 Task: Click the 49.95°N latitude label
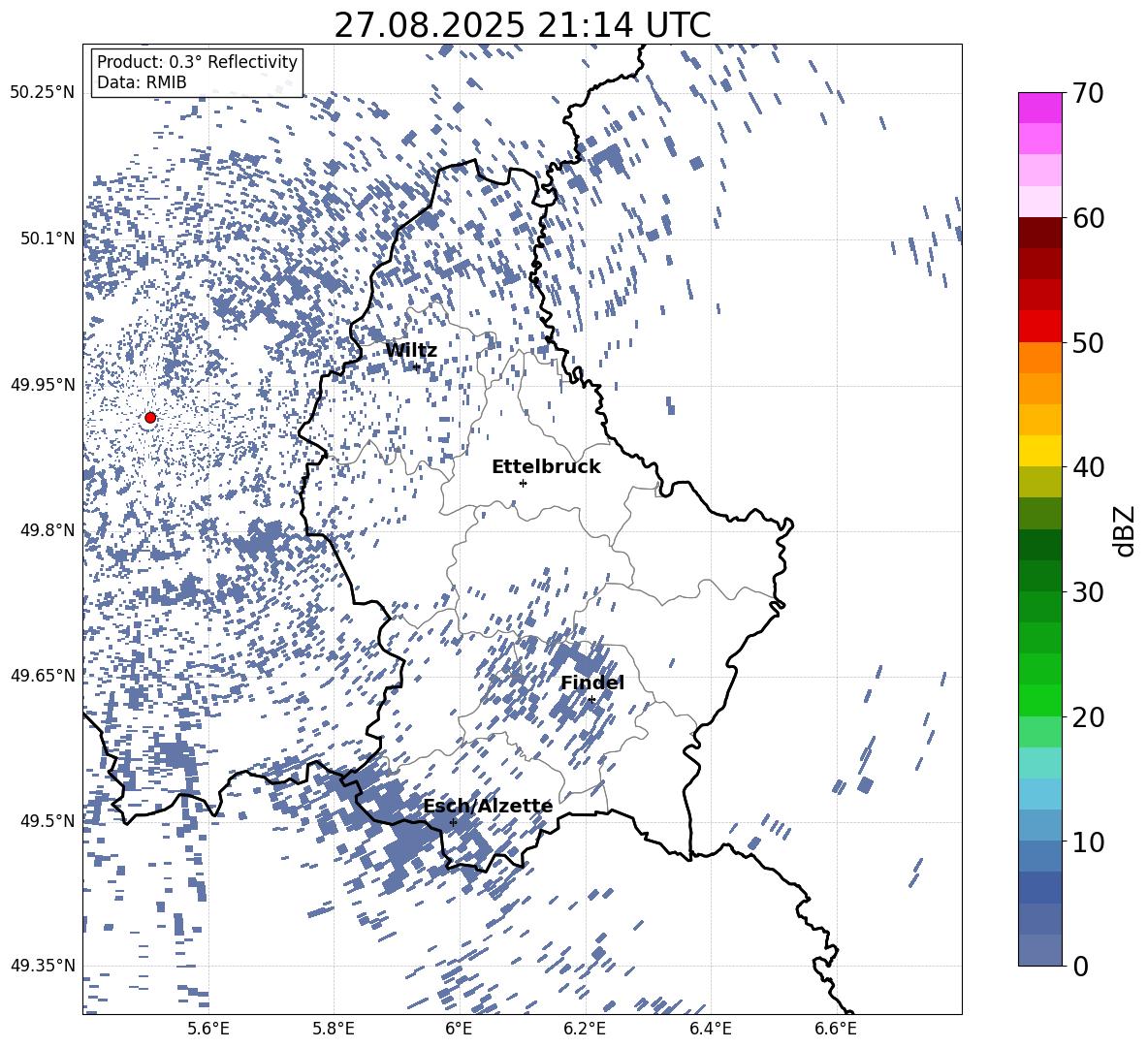(x=43, y=385)
